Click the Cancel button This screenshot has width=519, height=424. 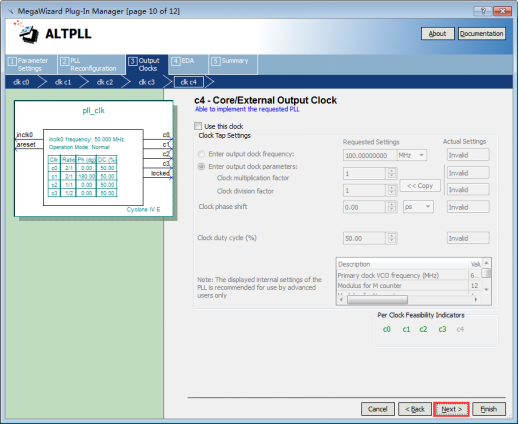coord(378,409)
